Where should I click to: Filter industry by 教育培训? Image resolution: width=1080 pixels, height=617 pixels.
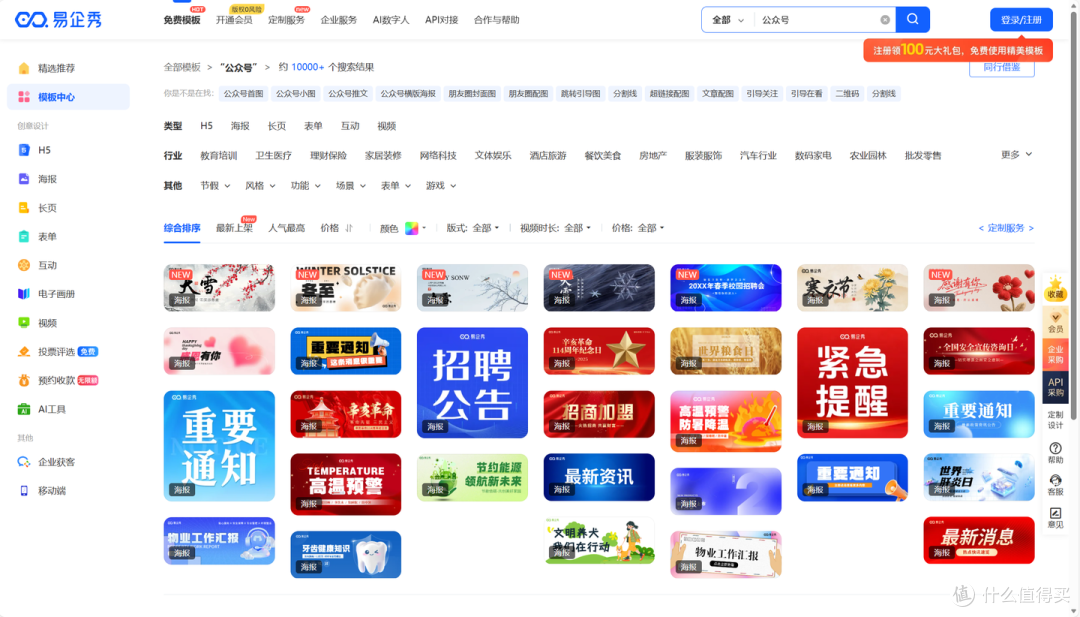pos(218,156)
